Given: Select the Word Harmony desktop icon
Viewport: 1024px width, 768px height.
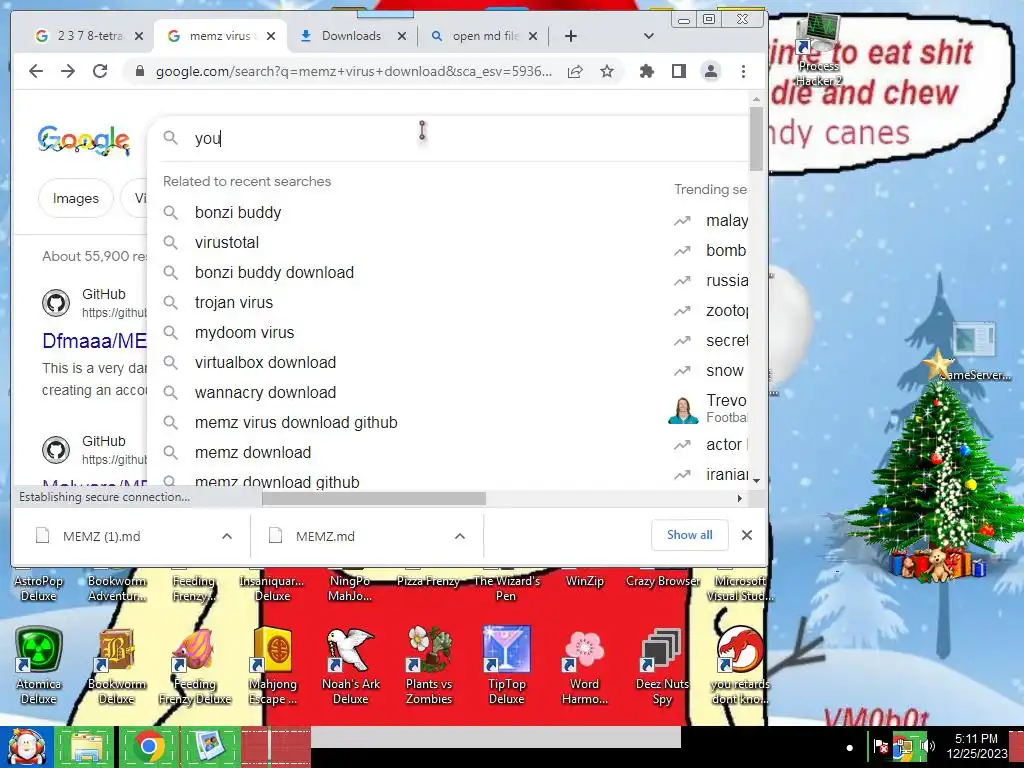Looking at the screenshot, I should coord(584,665).
